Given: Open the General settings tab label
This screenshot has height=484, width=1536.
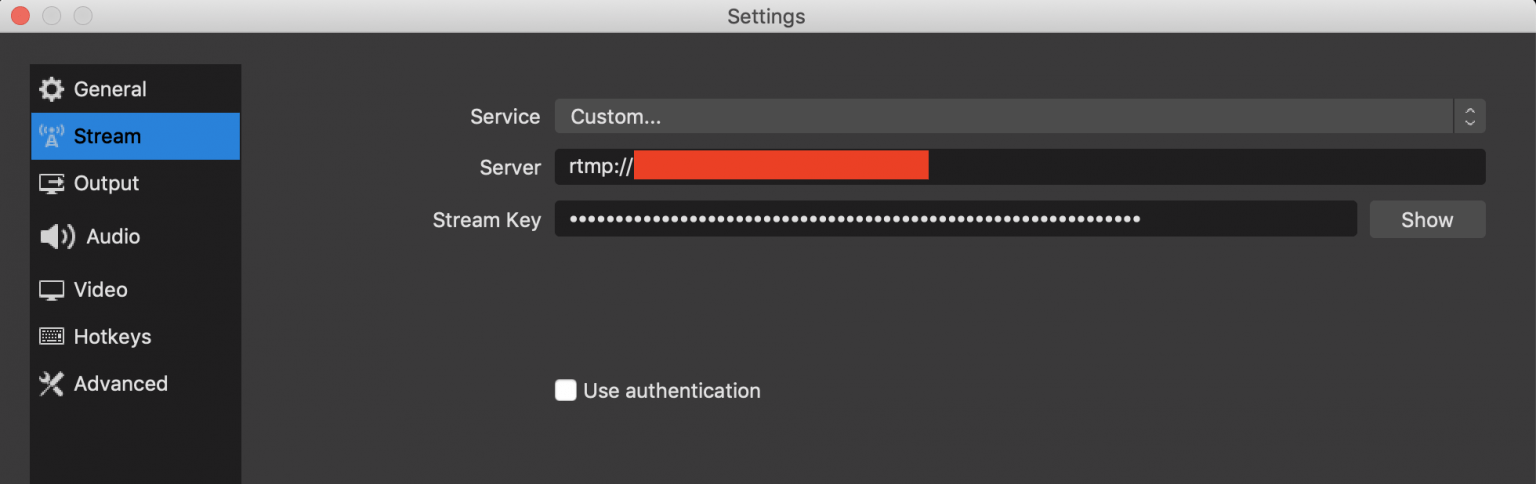Looking at the screenshot, I should tap(110, 90).
